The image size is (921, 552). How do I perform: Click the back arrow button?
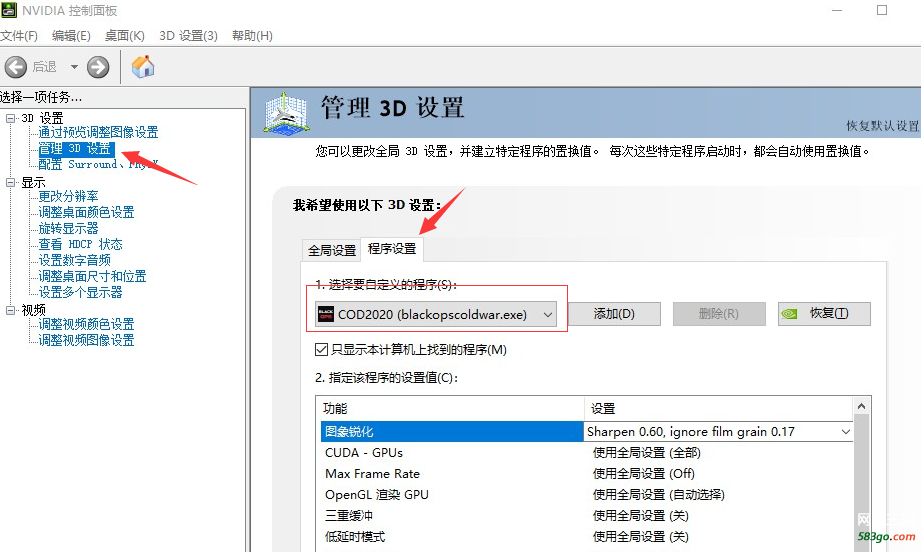coord(16,67)
